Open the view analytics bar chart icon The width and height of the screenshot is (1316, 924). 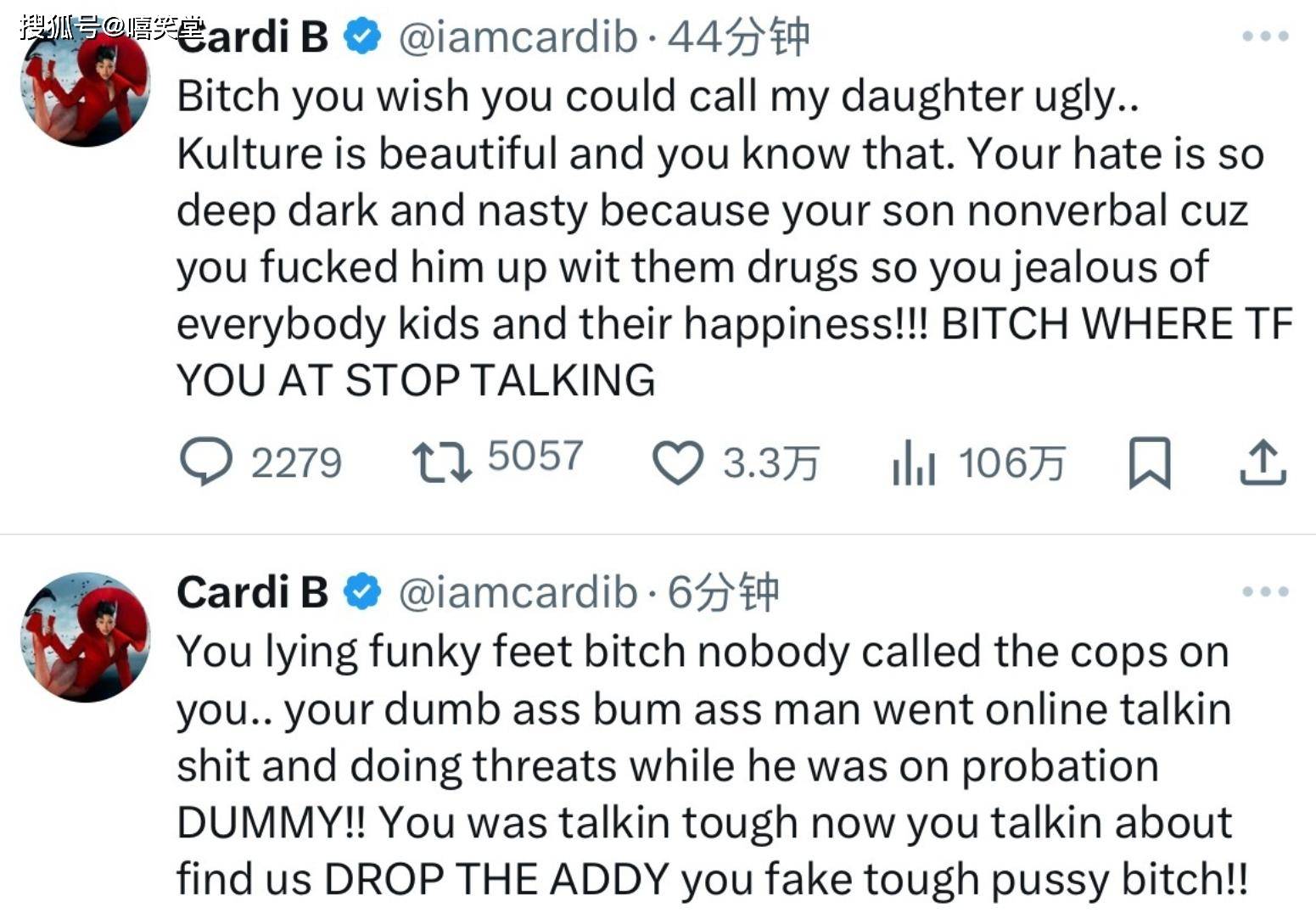pyautogui.click(x=913, y=463)
